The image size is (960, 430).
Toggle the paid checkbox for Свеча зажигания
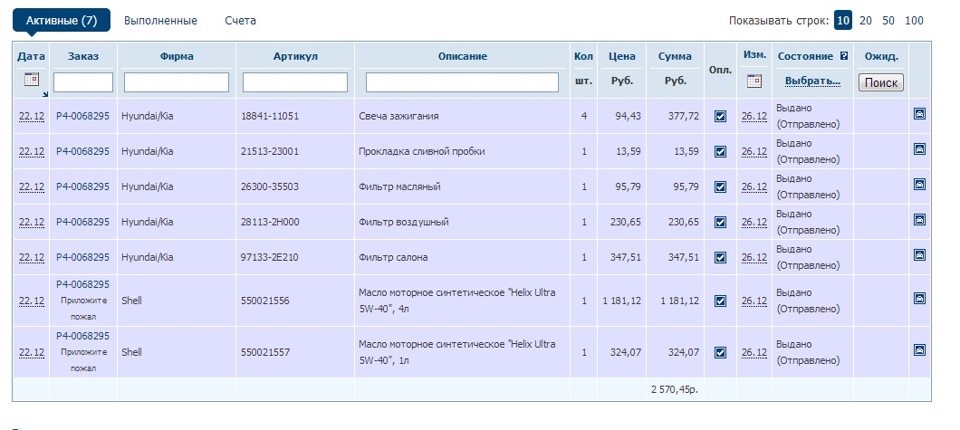tap(720, 116)
